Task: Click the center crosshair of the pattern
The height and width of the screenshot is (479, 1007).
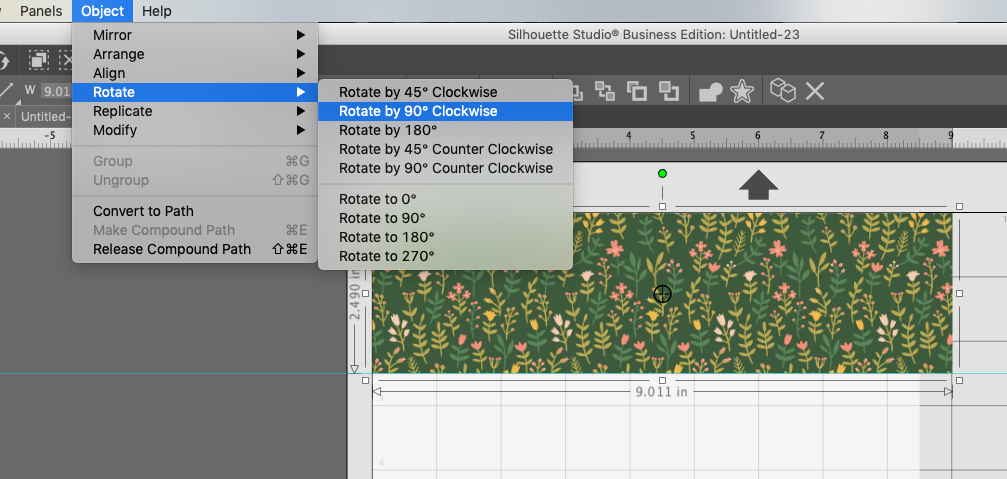Action: pos(662,294)
